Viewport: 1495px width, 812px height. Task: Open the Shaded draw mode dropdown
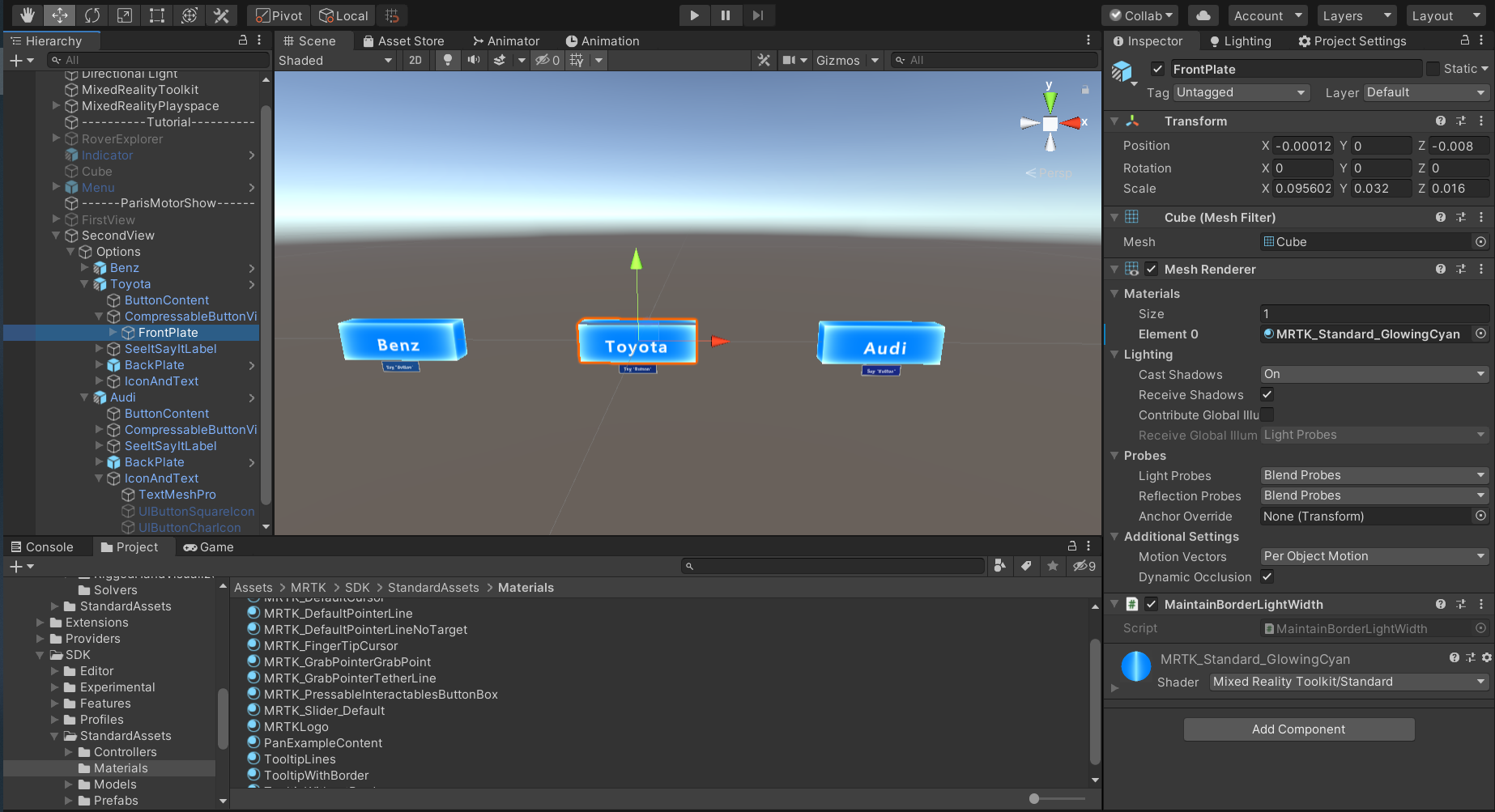(335, 60)
